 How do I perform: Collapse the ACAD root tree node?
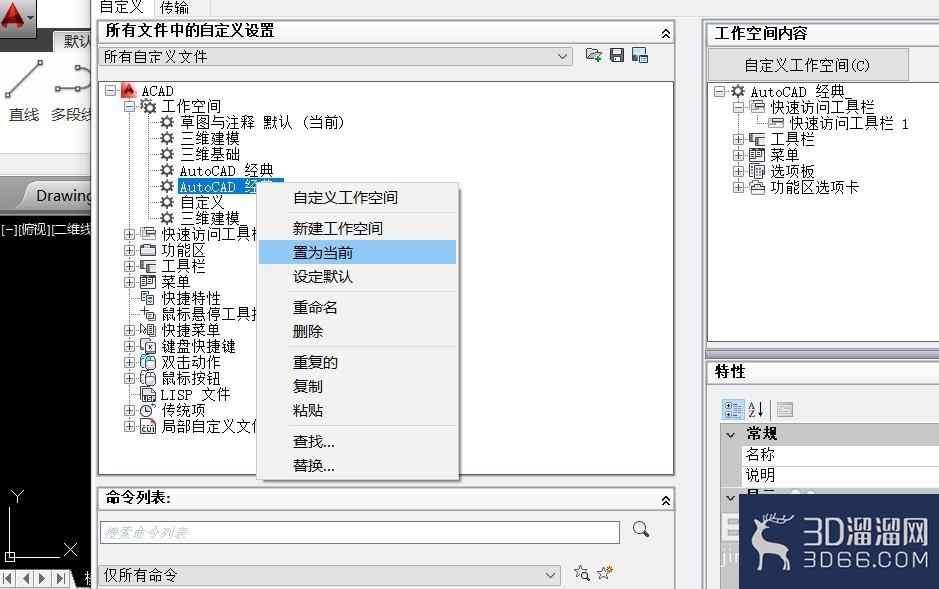110,90
